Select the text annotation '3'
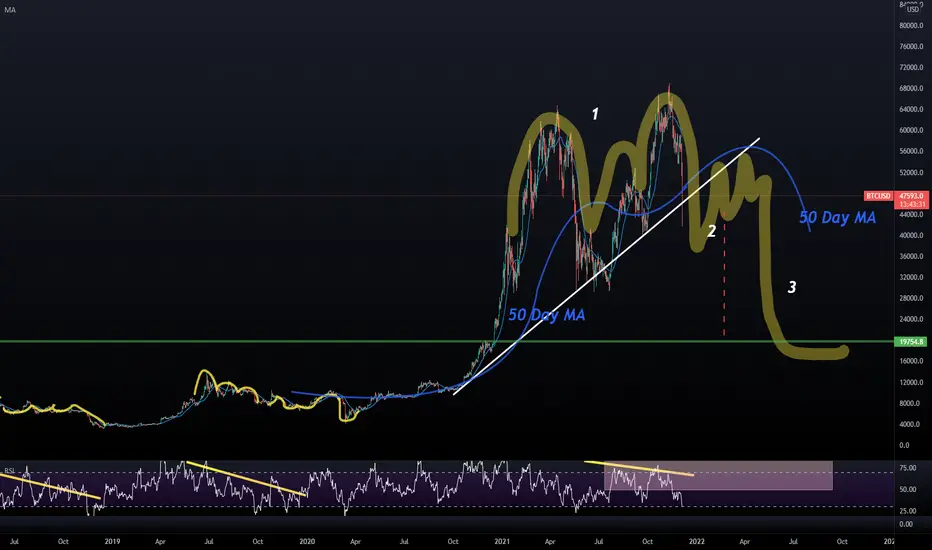Viewport: 932px width, 550px height. (x=792, y=287)
